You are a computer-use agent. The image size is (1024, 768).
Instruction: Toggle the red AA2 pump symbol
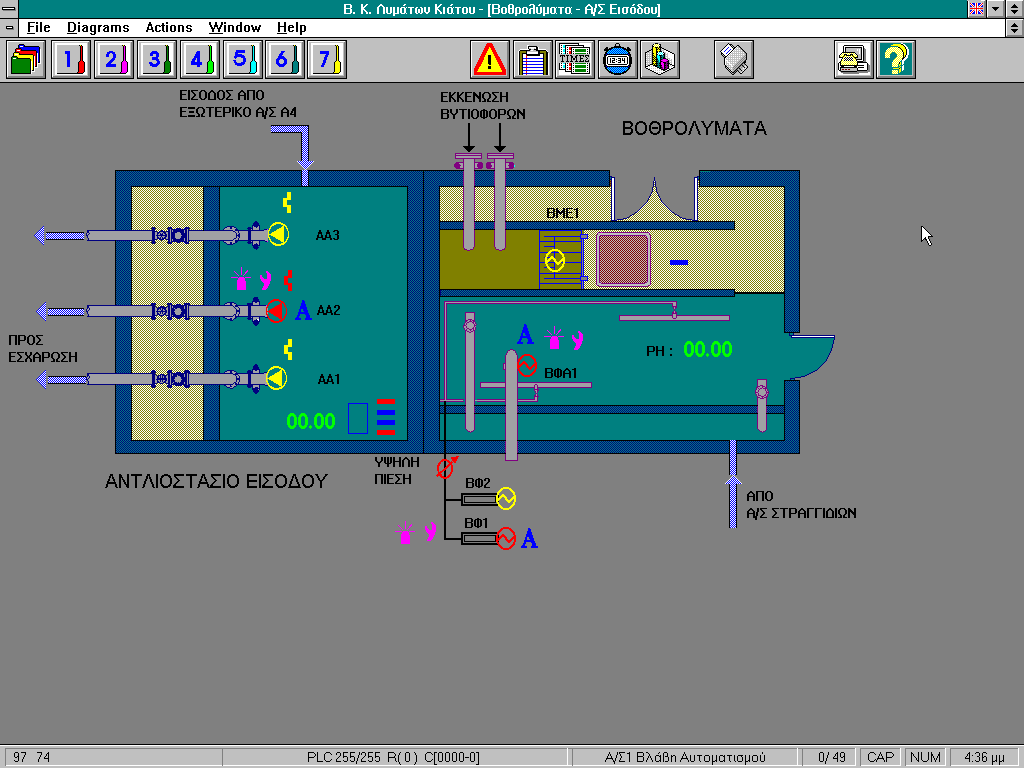click(x=276, y=311)
